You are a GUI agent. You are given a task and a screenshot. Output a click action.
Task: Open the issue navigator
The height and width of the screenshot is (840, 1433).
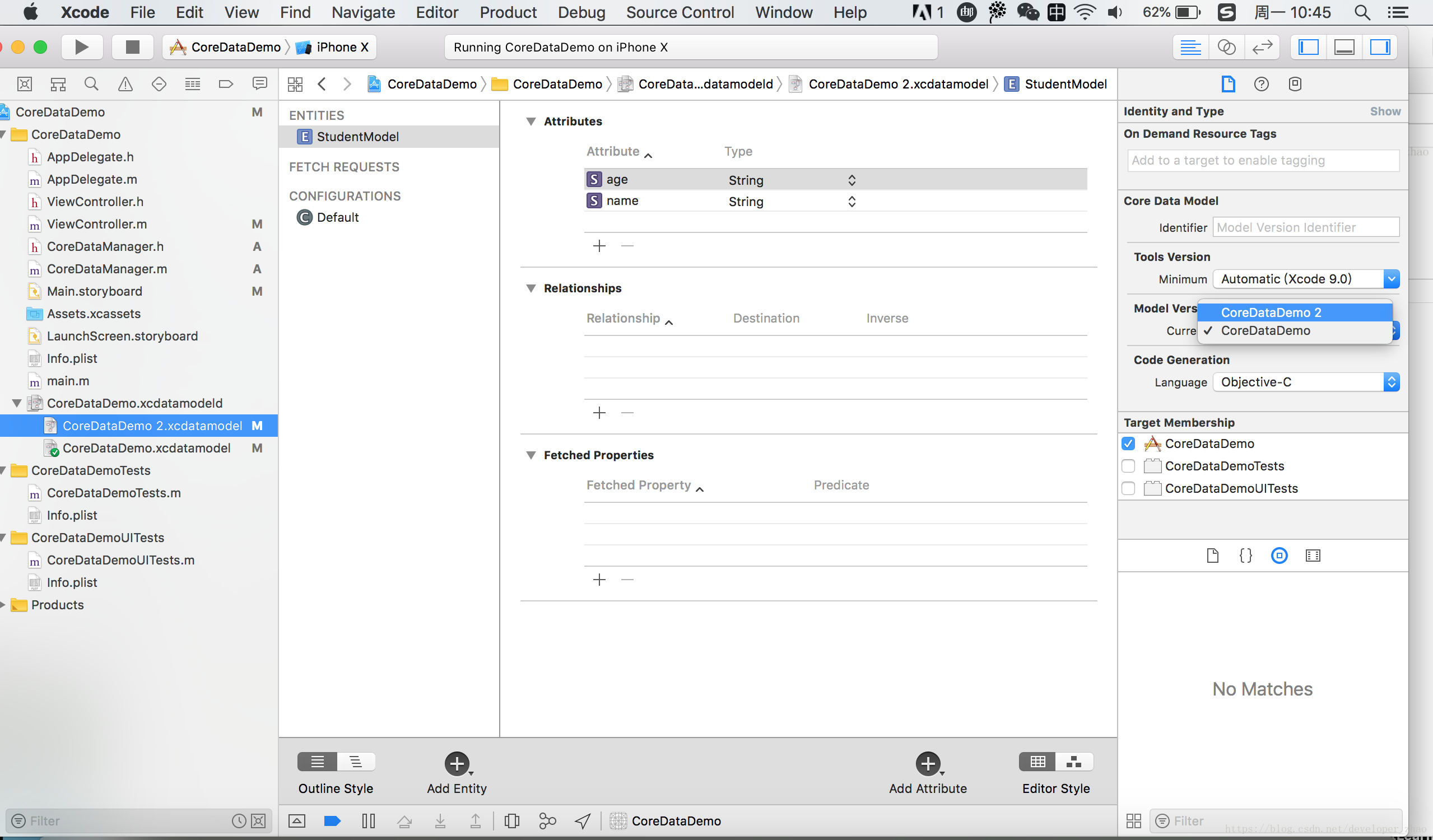click(x=125, y=84)
